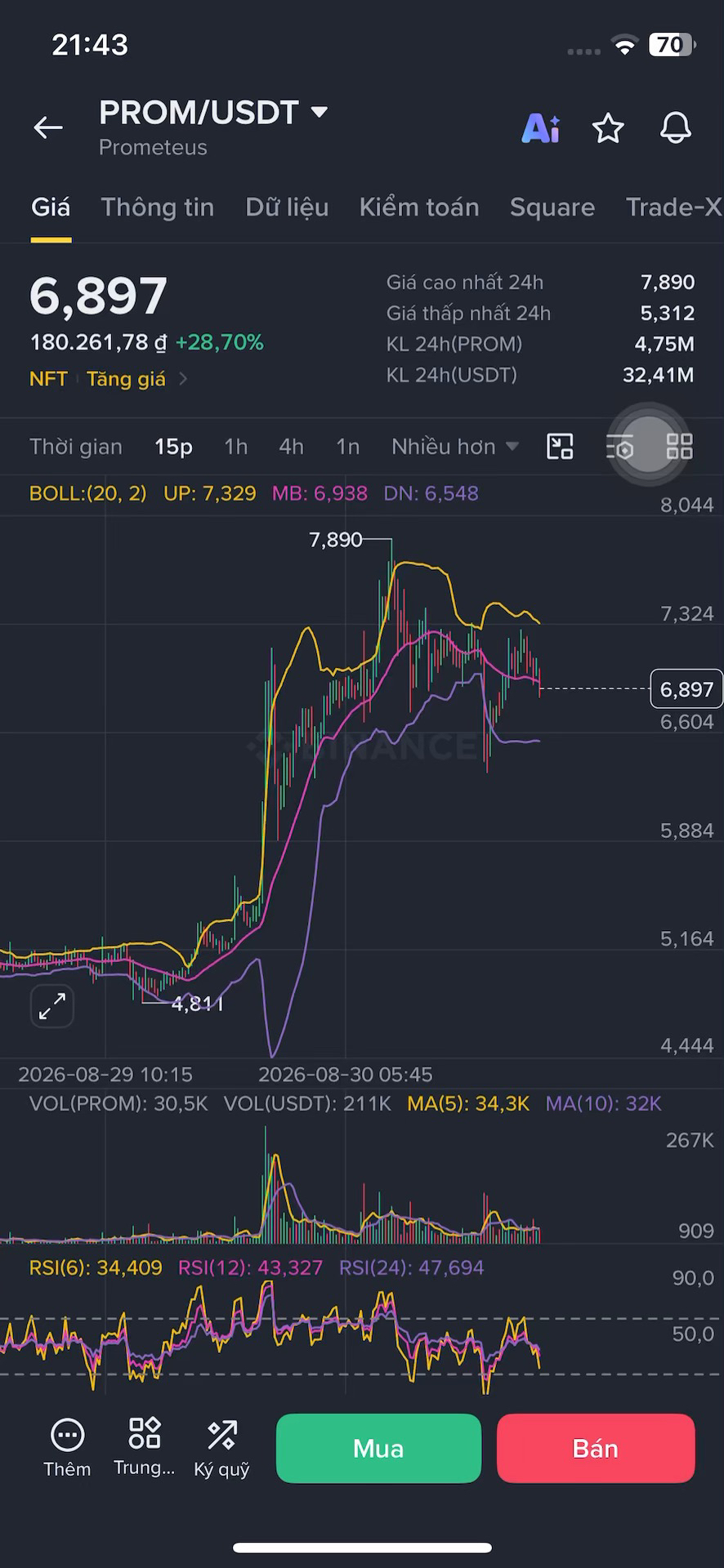This screenshot has width=724, height=1568.
Task: Select the Thời gian line view
Action: pos(76,447)
